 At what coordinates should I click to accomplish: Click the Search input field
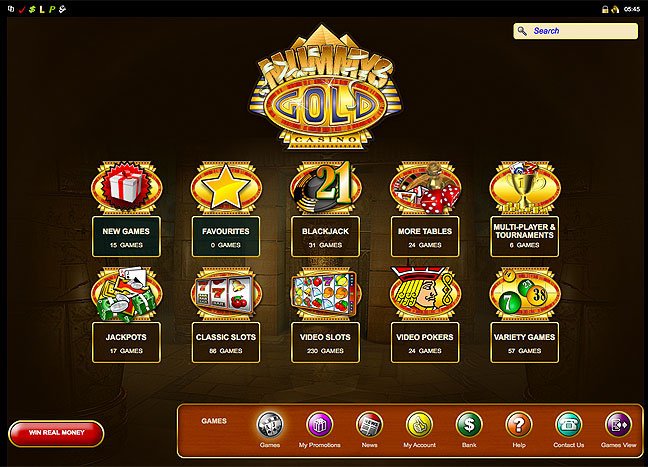[575, 31]
